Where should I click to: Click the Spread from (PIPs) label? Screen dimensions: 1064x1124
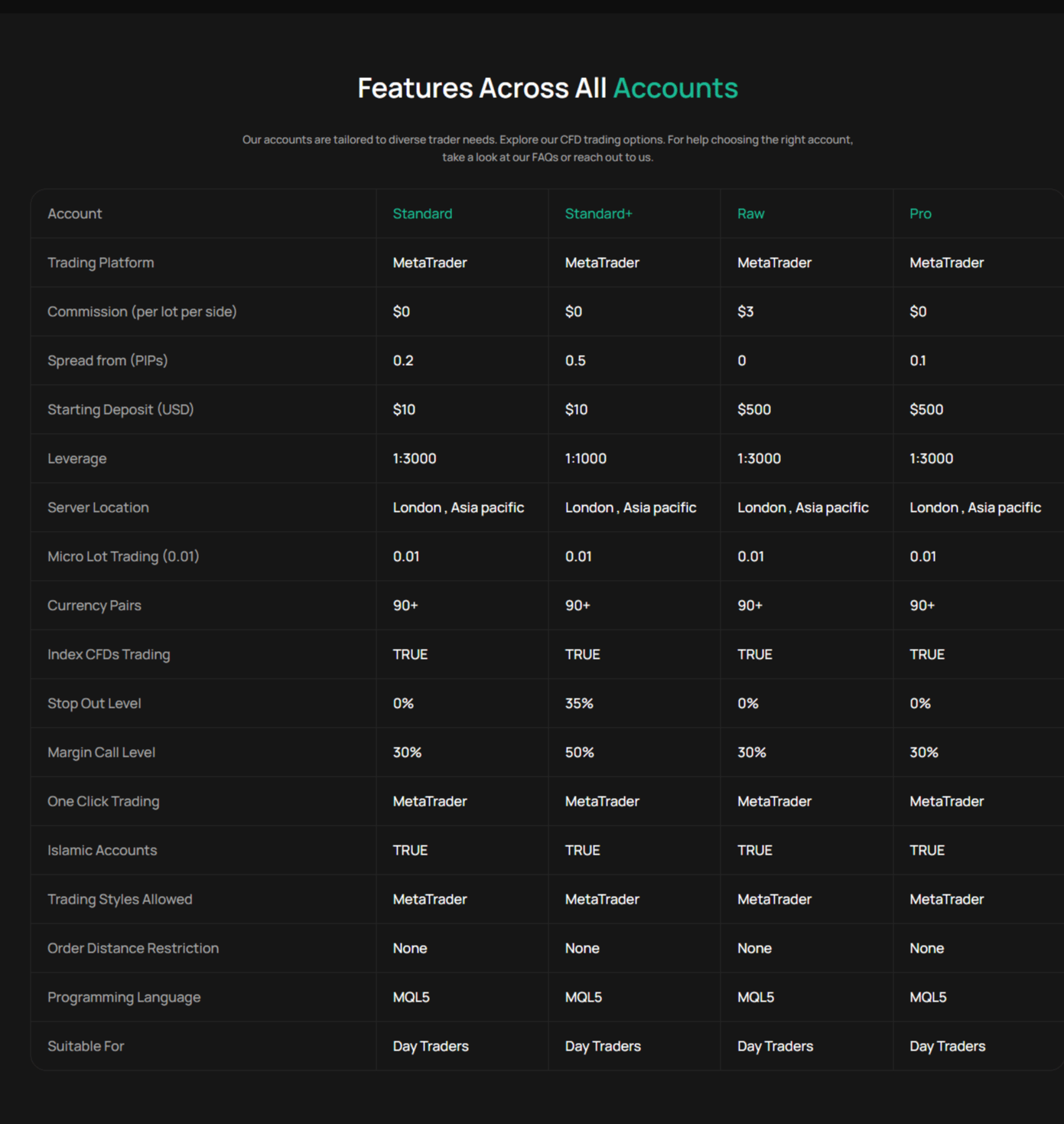tap(107, 360)
